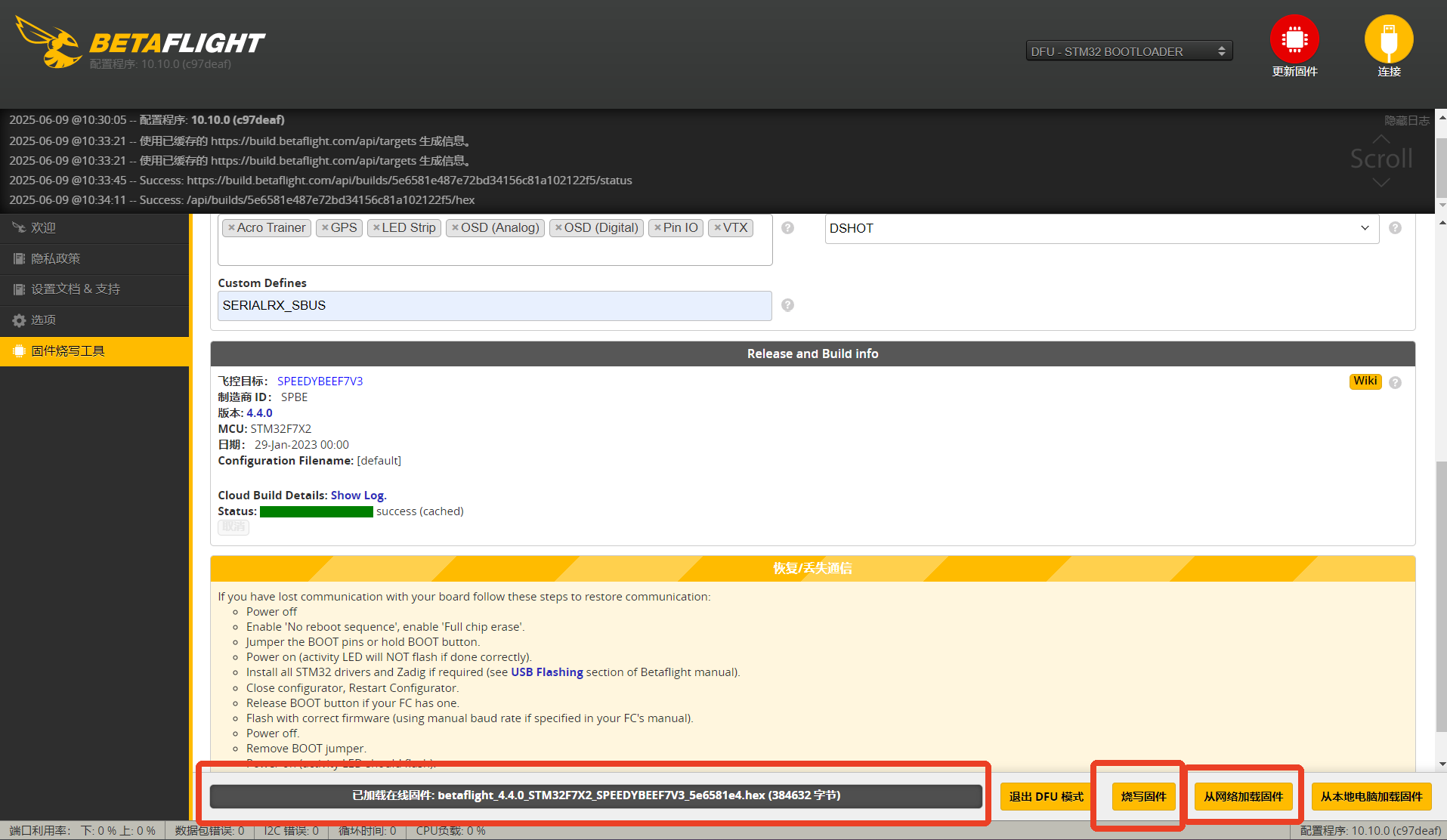This screenshot has width=1447, height=840.
Task: Remove the LED Strip option tag
Action: tap(376, 228)
